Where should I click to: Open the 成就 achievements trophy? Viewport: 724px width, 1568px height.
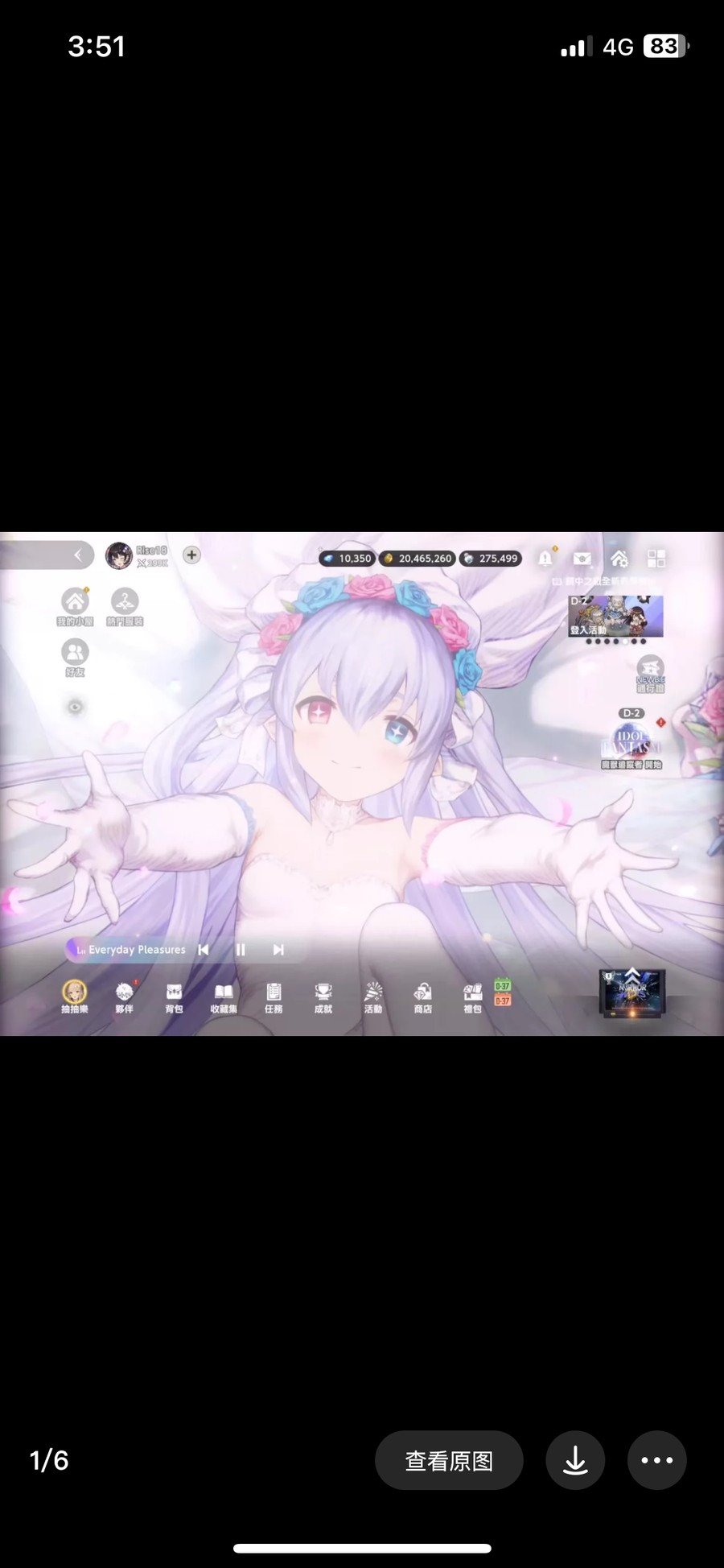[323, 997]
